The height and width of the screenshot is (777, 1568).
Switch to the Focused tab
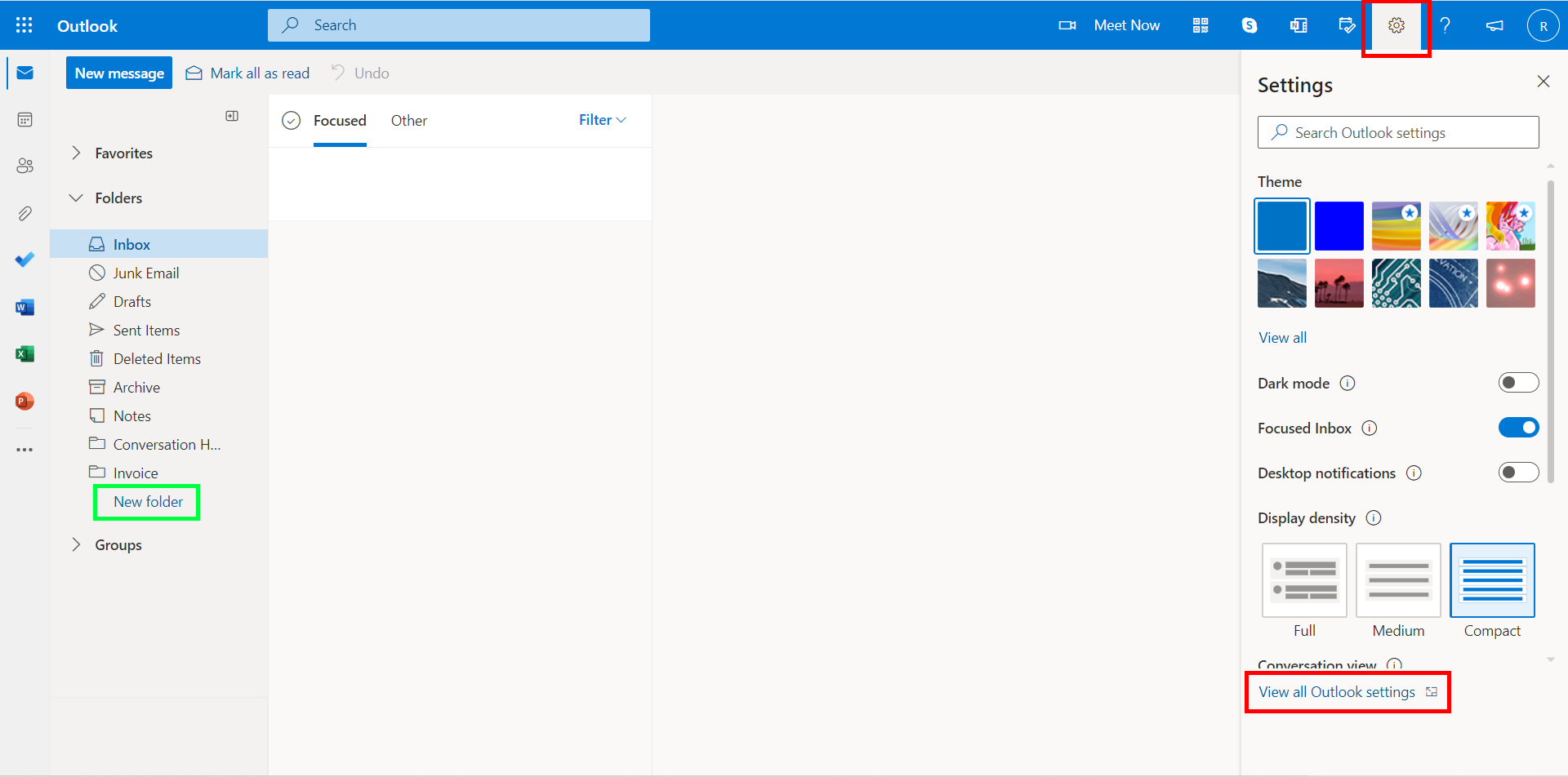(x=340, y=121)
